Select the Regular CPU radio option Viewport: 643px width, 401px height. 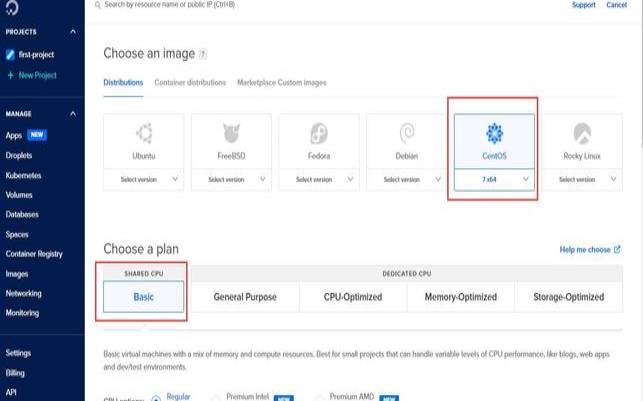click(156, 398)
